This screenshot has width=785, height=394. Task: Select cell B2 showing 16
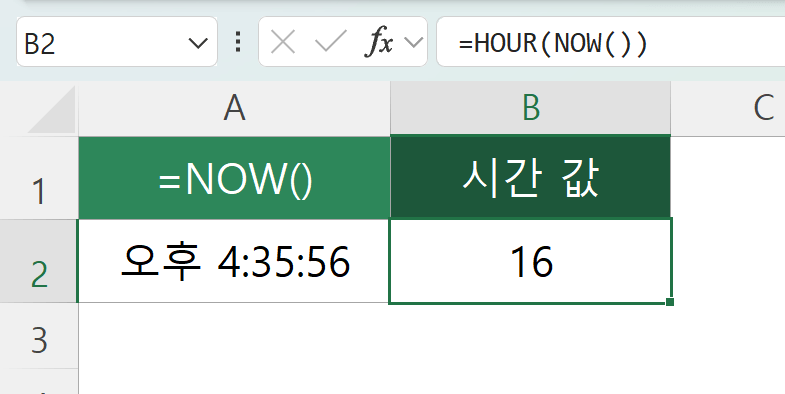[531, 261]
